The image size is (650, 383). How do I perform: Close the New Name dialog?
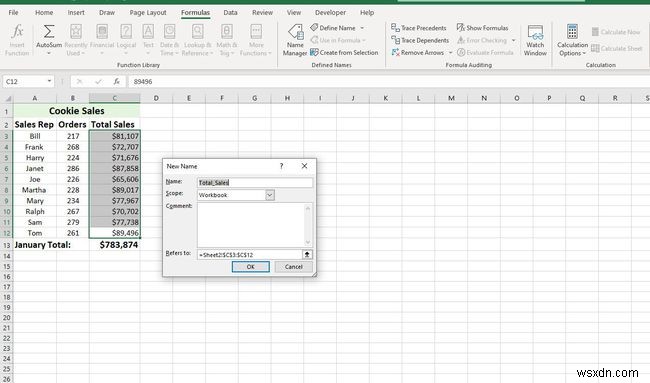pyautogui.click(x=304, y=166)
